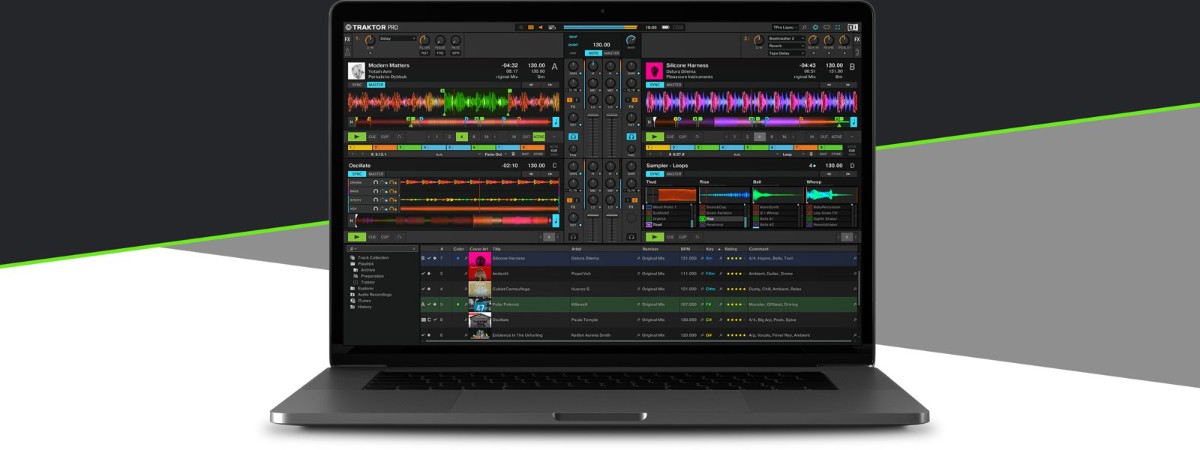The height and width of the screenshot is (450, 1200).
Task: Open FX unit 2 Beatmasher 2 dropdown
Action: [786, 38]
